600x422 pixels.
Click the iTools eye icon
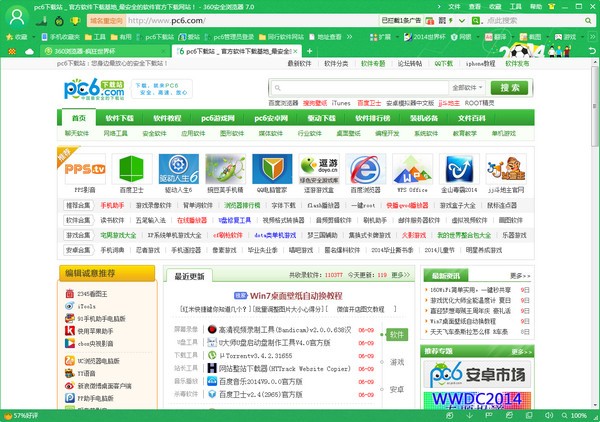(x=70, y=306)
